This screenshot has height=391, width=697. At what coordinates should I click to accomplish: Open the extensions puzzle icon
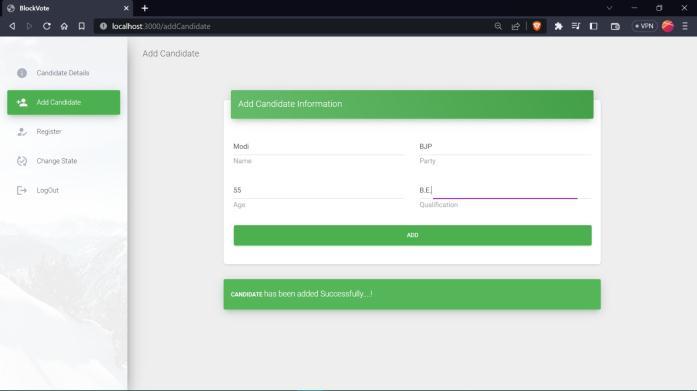click(x=558, y=26)
